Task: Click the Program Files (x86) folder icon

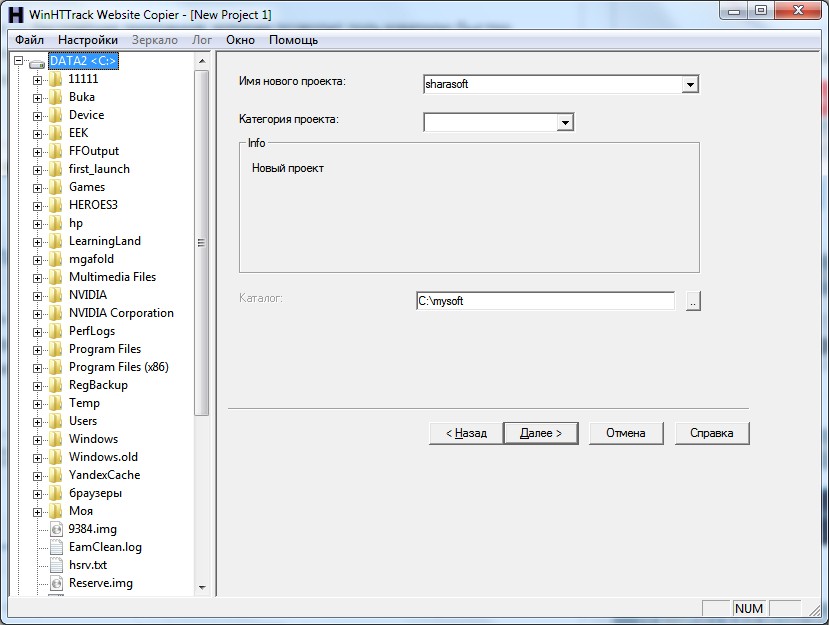Action: point(56,367)
